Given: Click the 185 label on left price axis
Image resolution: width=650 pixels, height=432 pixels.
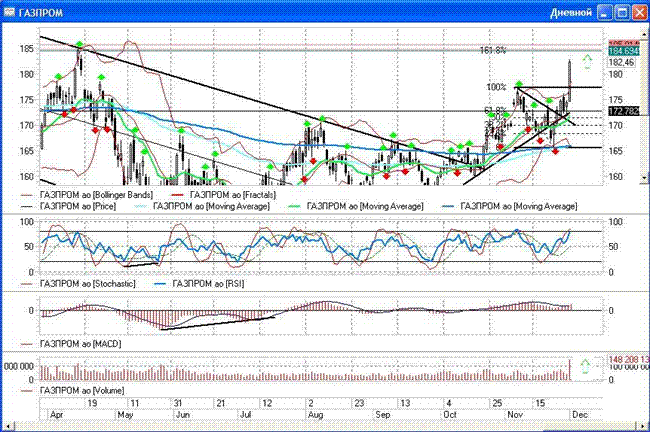Looking at the screenshot, I should 27,49.
